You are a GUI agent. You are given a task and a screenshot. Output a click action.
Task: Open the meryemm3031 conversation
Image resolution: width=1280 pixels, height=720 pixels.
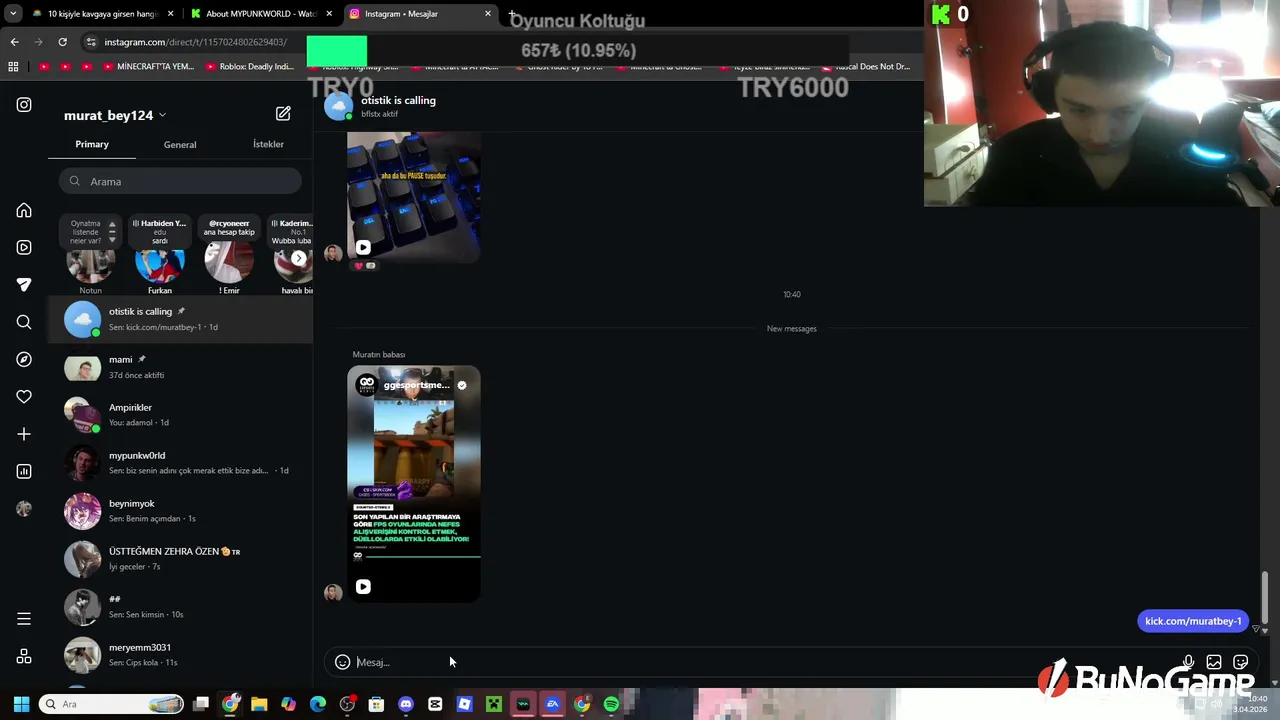pos(180,655)
